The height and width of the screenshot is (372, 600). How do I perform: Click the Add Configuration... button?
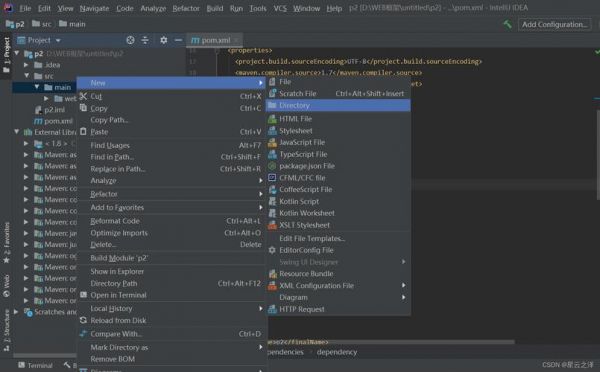pos(554,24)
